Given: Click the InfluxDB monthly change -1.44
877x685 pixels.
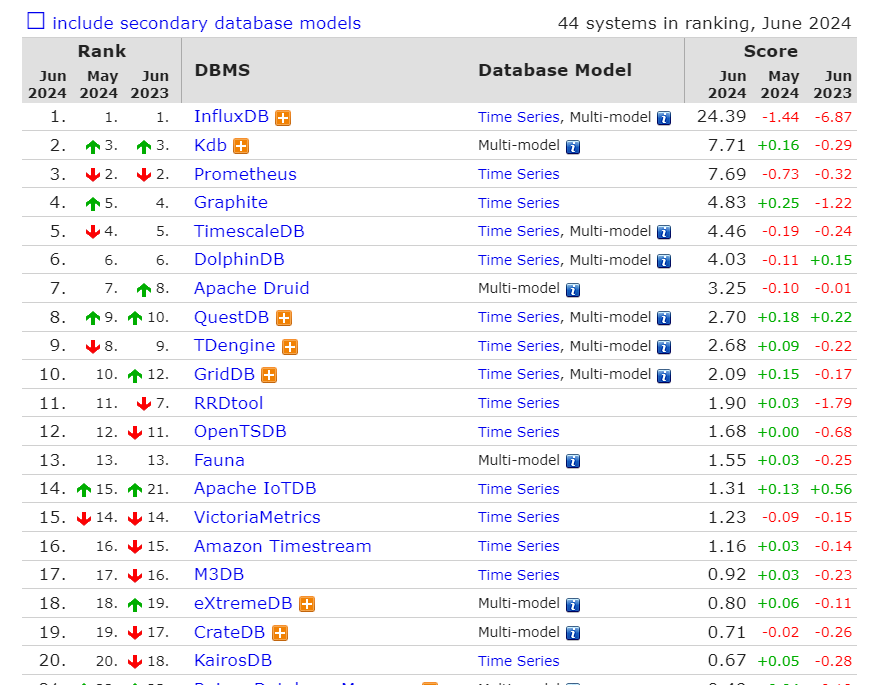Looking at the screenshot, I should [780, 117].
